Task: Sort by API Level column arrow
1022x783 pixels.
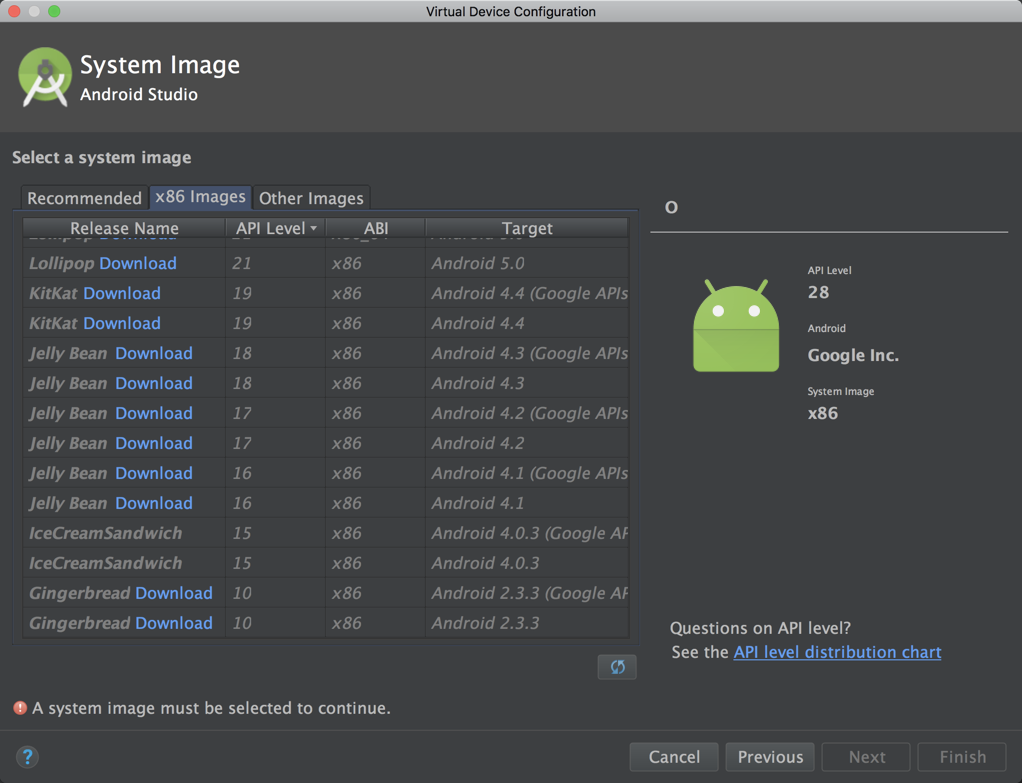Action: (314, 228)
